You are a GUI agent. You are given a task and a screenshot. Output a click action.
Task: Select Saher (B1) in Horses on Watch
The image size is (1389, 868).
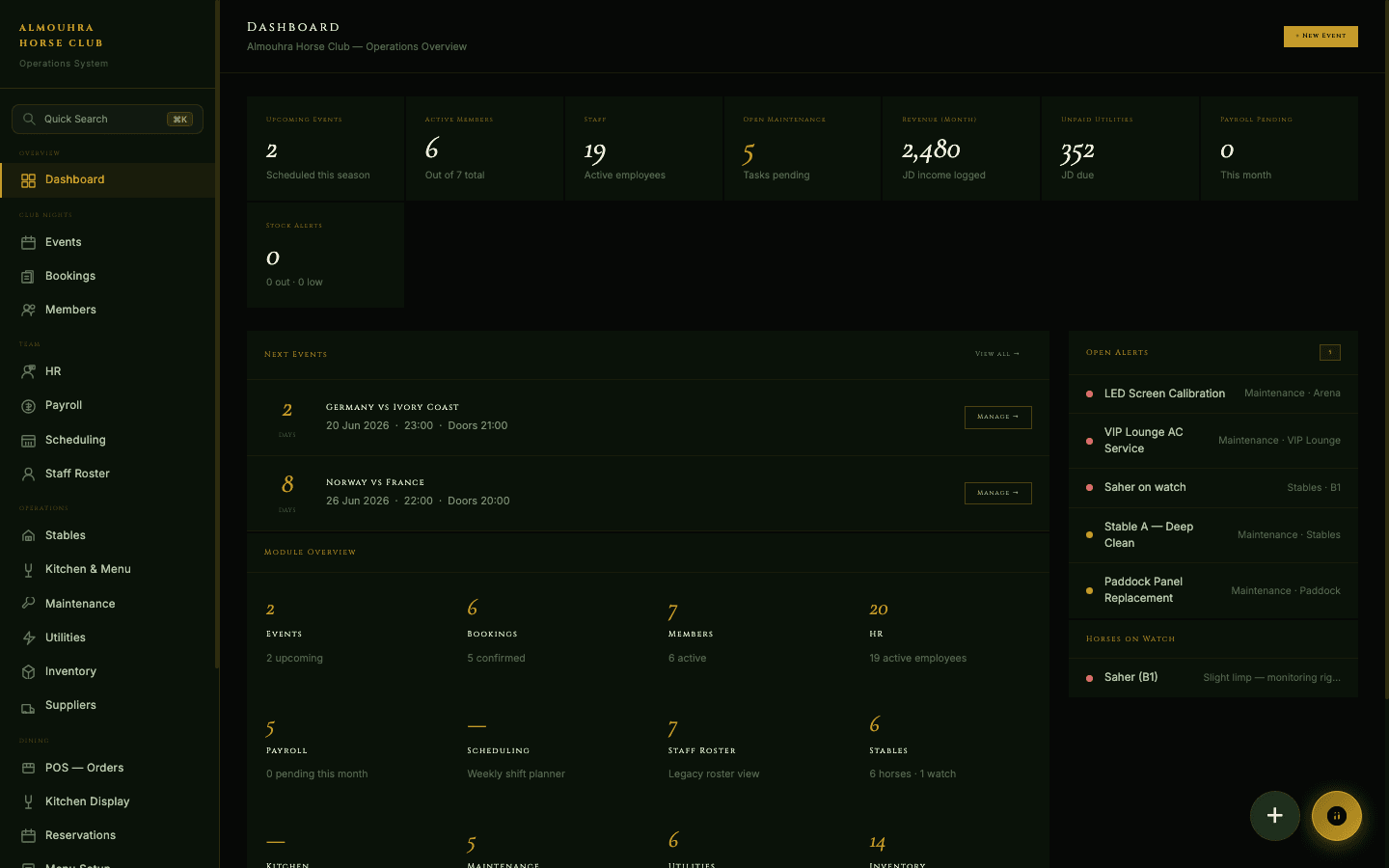(1213, 678)
